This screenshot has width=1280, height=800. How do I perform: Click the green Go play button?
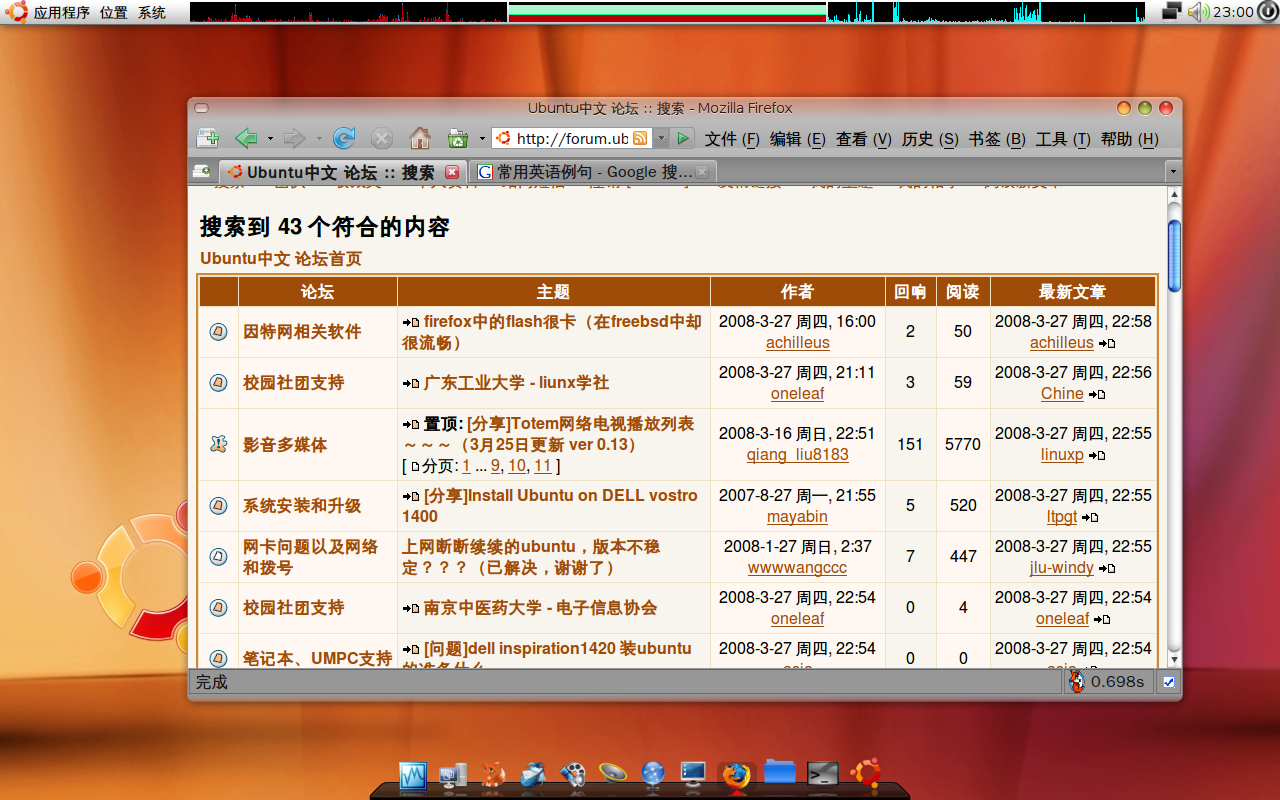point(683,138)
